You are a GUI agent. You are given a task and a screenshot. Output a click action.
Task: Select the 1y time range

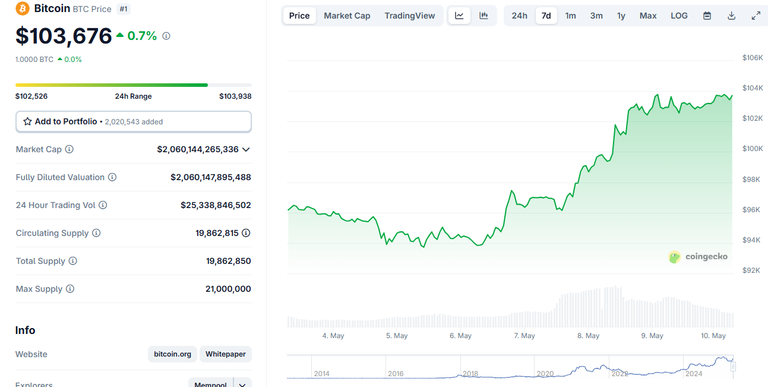621,16
